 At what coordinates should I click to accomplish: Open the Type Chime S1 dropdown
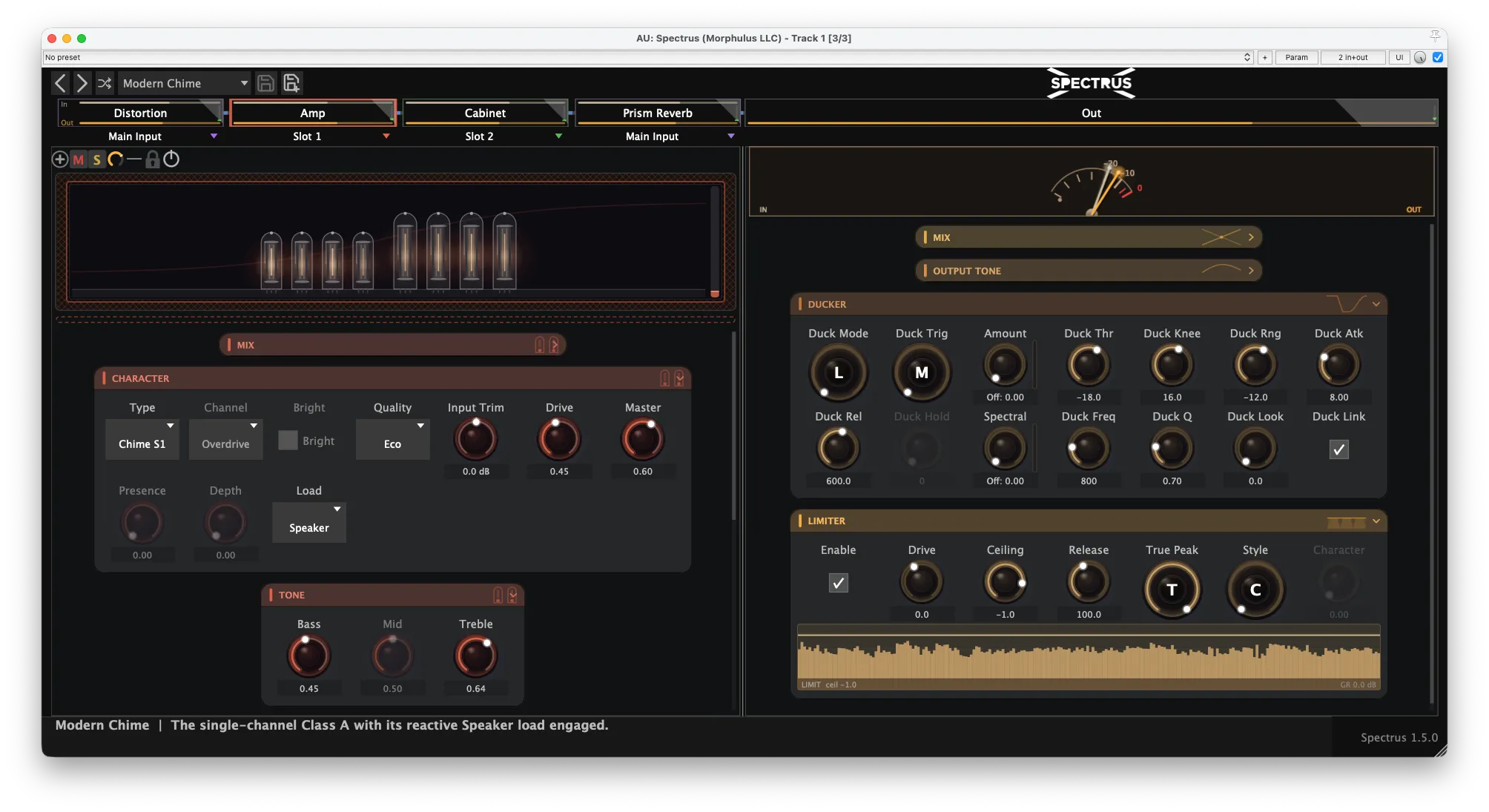[x=142, y=439]
